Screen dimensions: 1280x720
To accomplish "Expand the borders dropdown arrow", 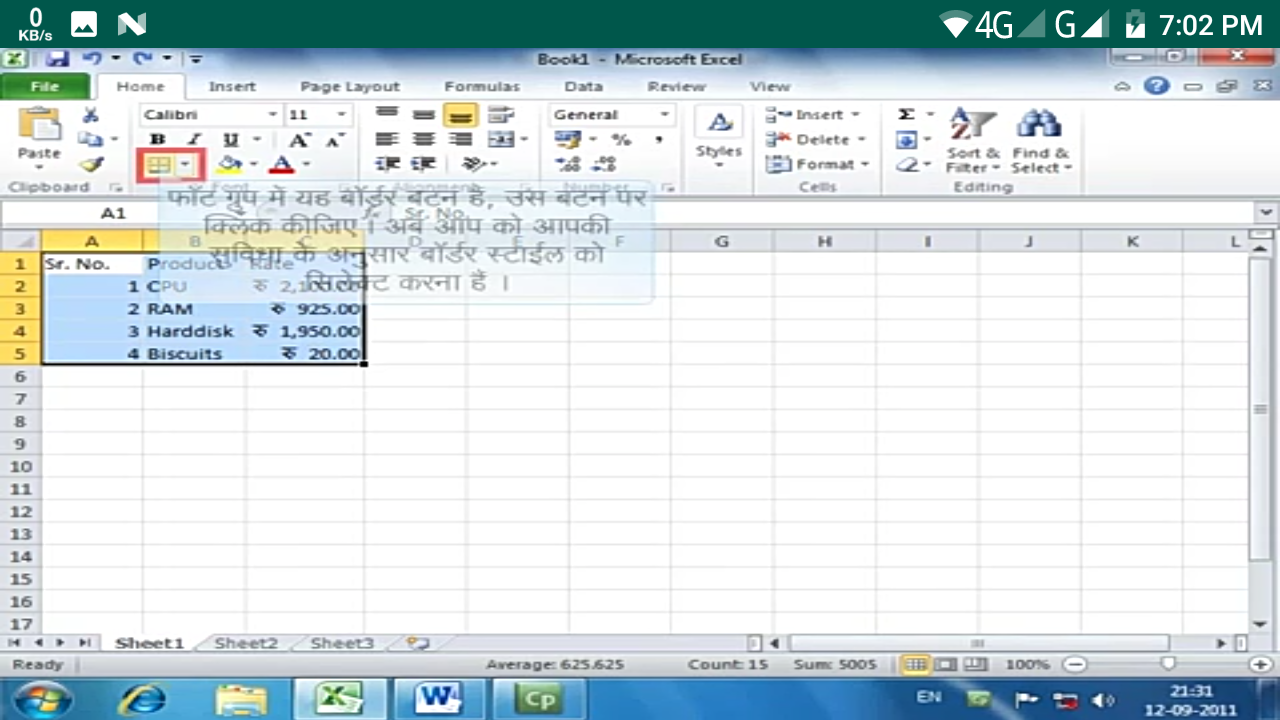I will tap(186, 165).
